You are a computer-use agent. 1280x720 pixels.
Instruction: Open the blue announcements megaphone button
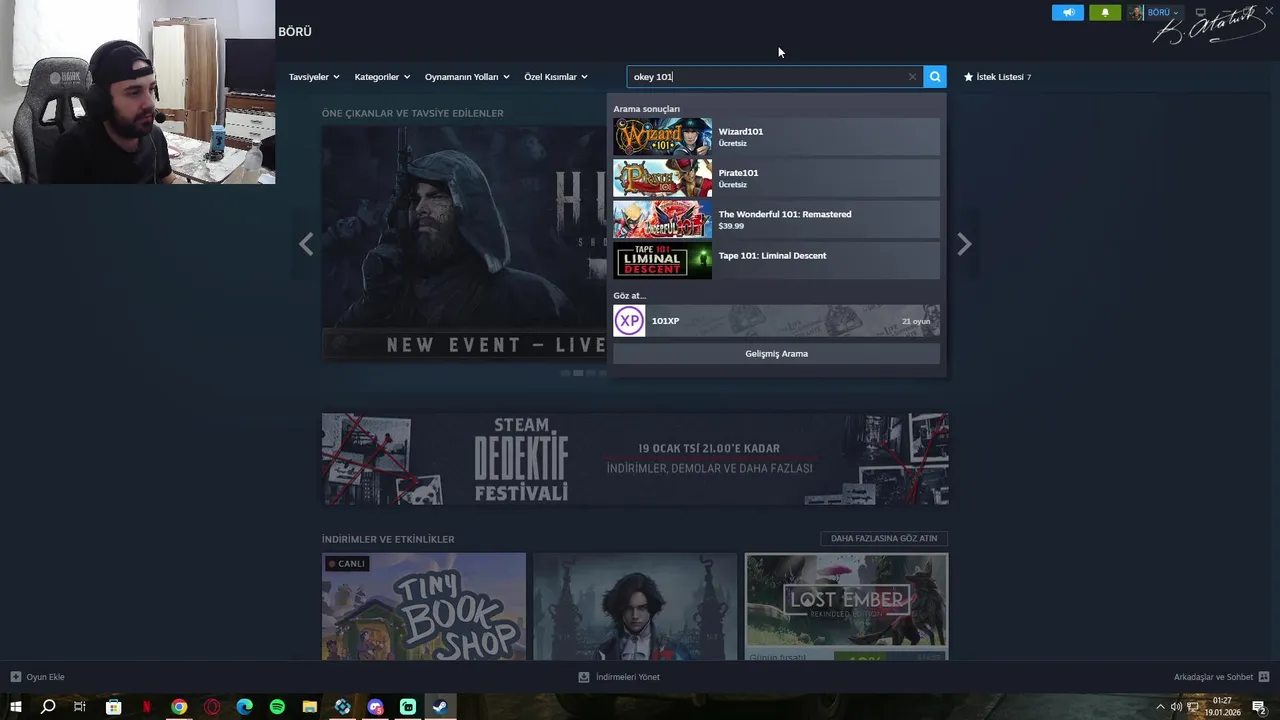1068,13
